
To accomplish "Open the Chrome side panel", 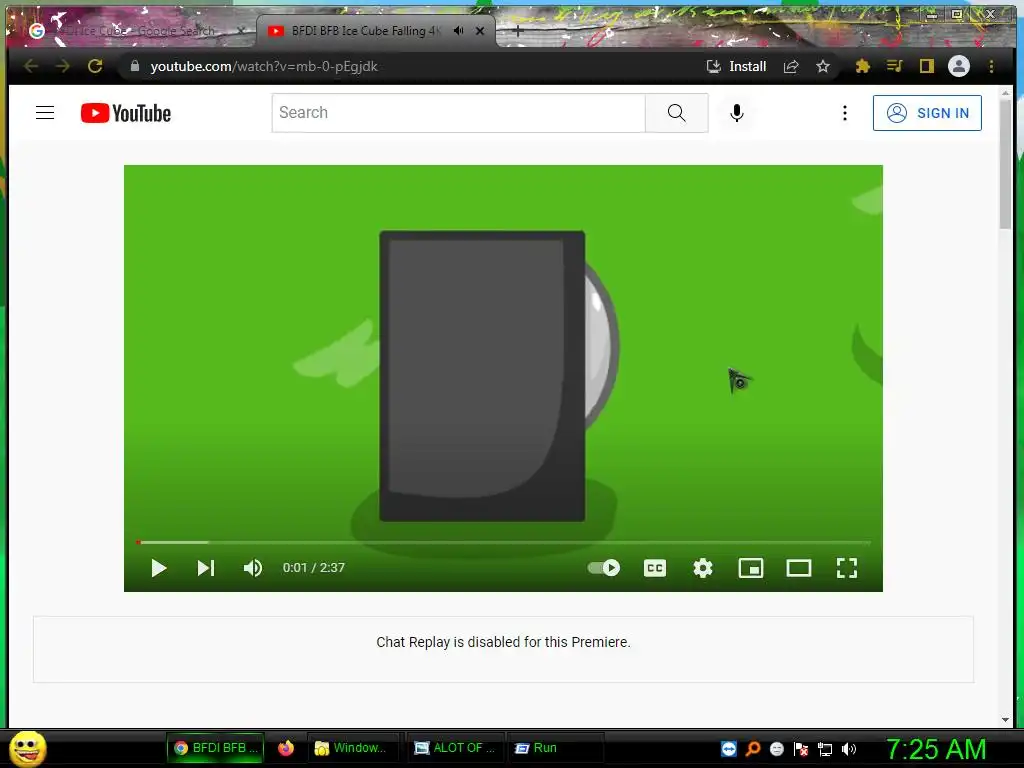I will click(927, 66).
